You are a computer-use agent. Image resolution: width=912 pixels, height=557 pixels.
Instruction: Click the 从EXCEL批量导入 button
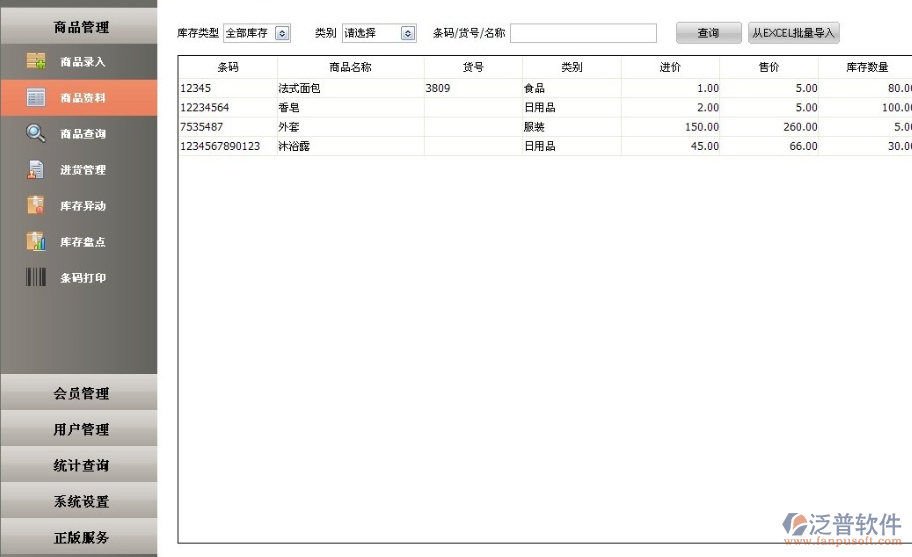(x=793, y=33)
